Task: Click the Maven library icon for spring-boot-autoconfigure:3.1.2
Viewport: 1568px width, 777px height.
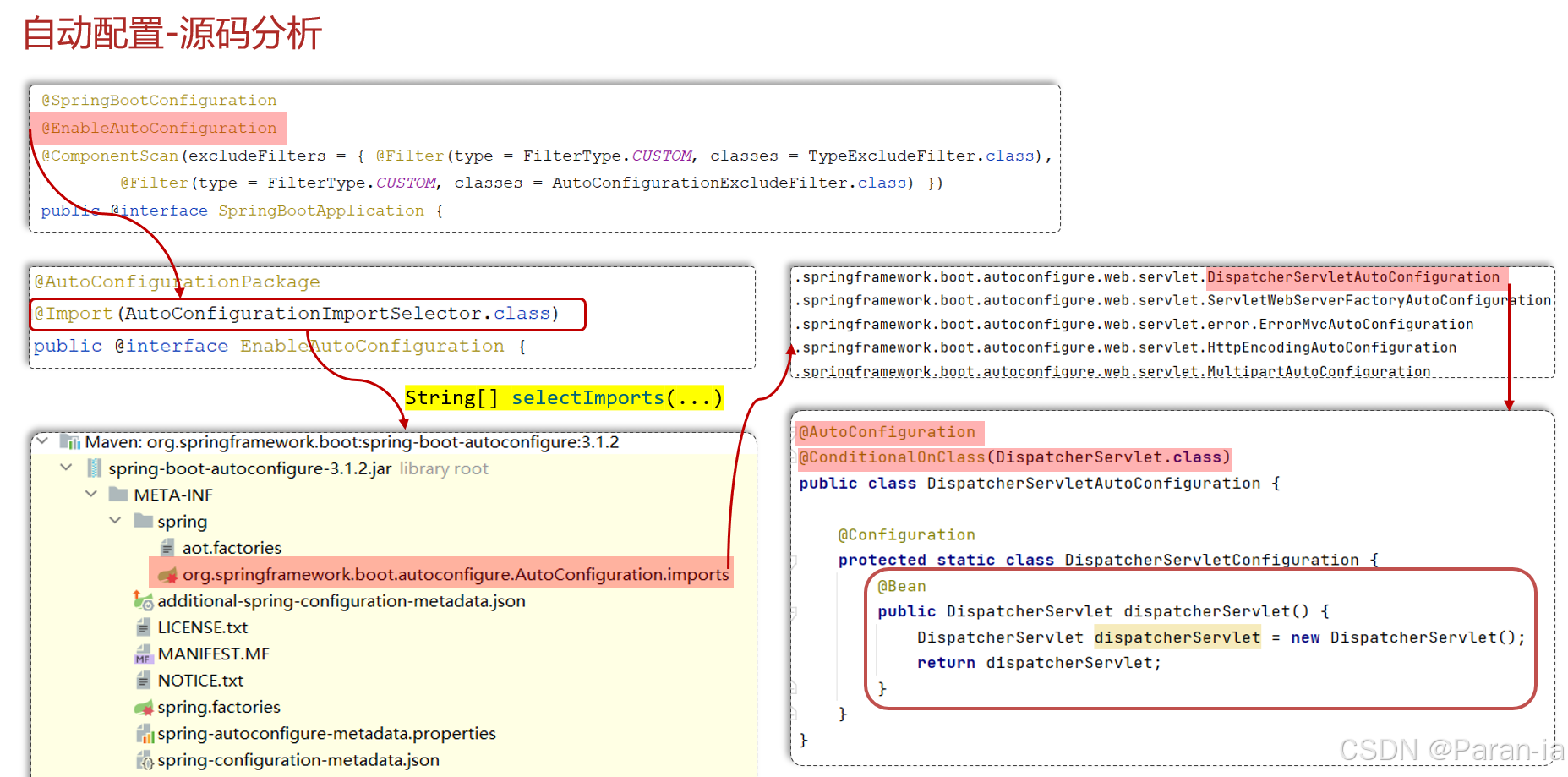Action: tap(70, 442)
